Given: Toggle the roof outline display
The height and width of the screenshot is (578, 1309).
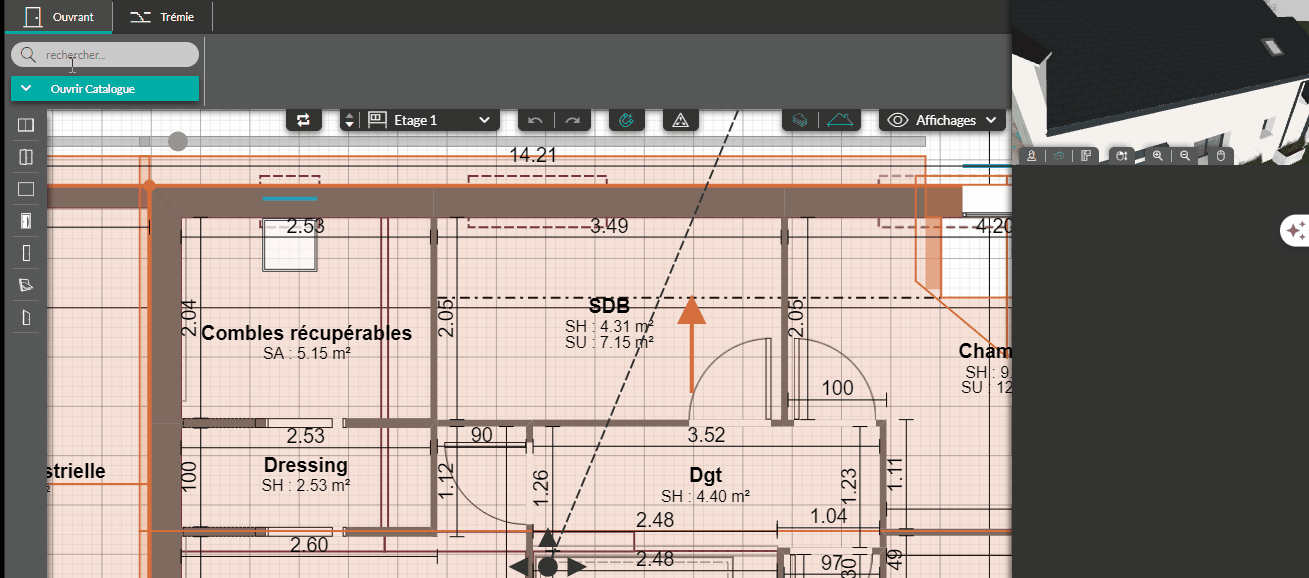Looking at the screenshot, I should [x=842, y=120].
